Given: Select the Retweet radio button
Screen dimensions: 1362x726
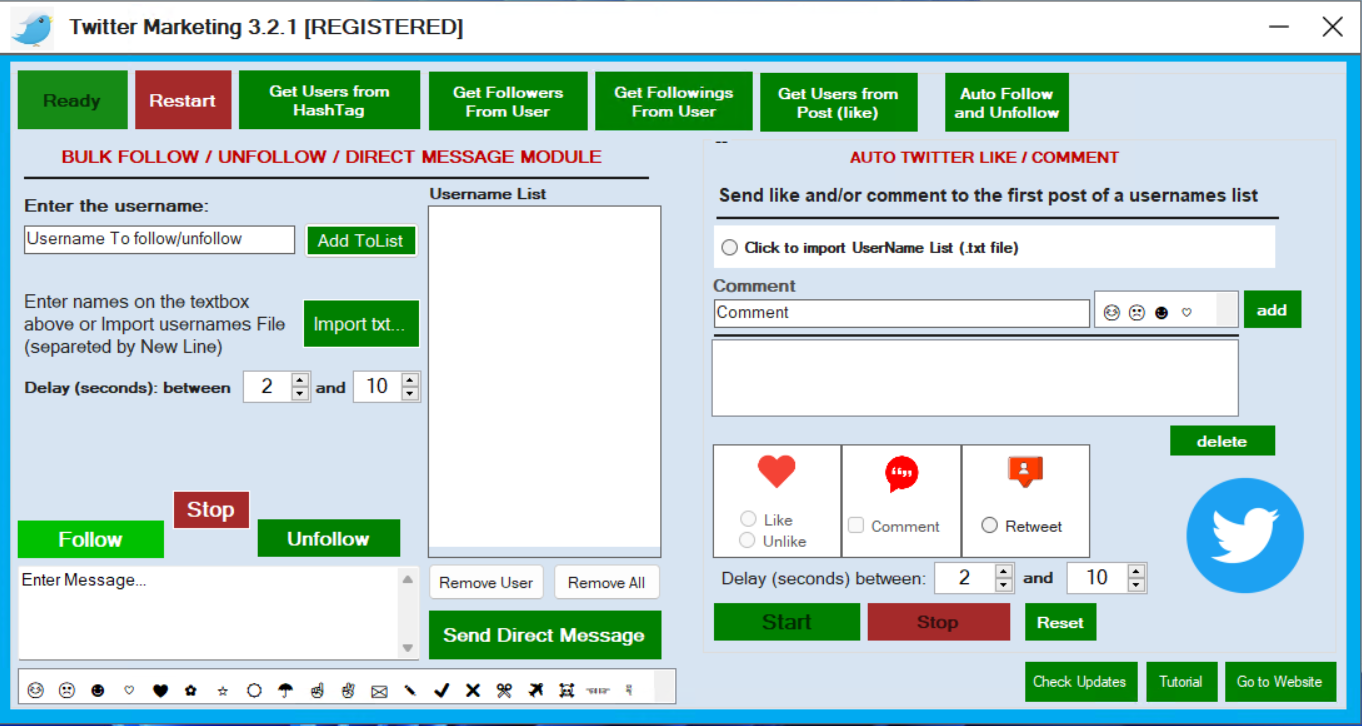Looking at the screenshot, I should (989, 525).
